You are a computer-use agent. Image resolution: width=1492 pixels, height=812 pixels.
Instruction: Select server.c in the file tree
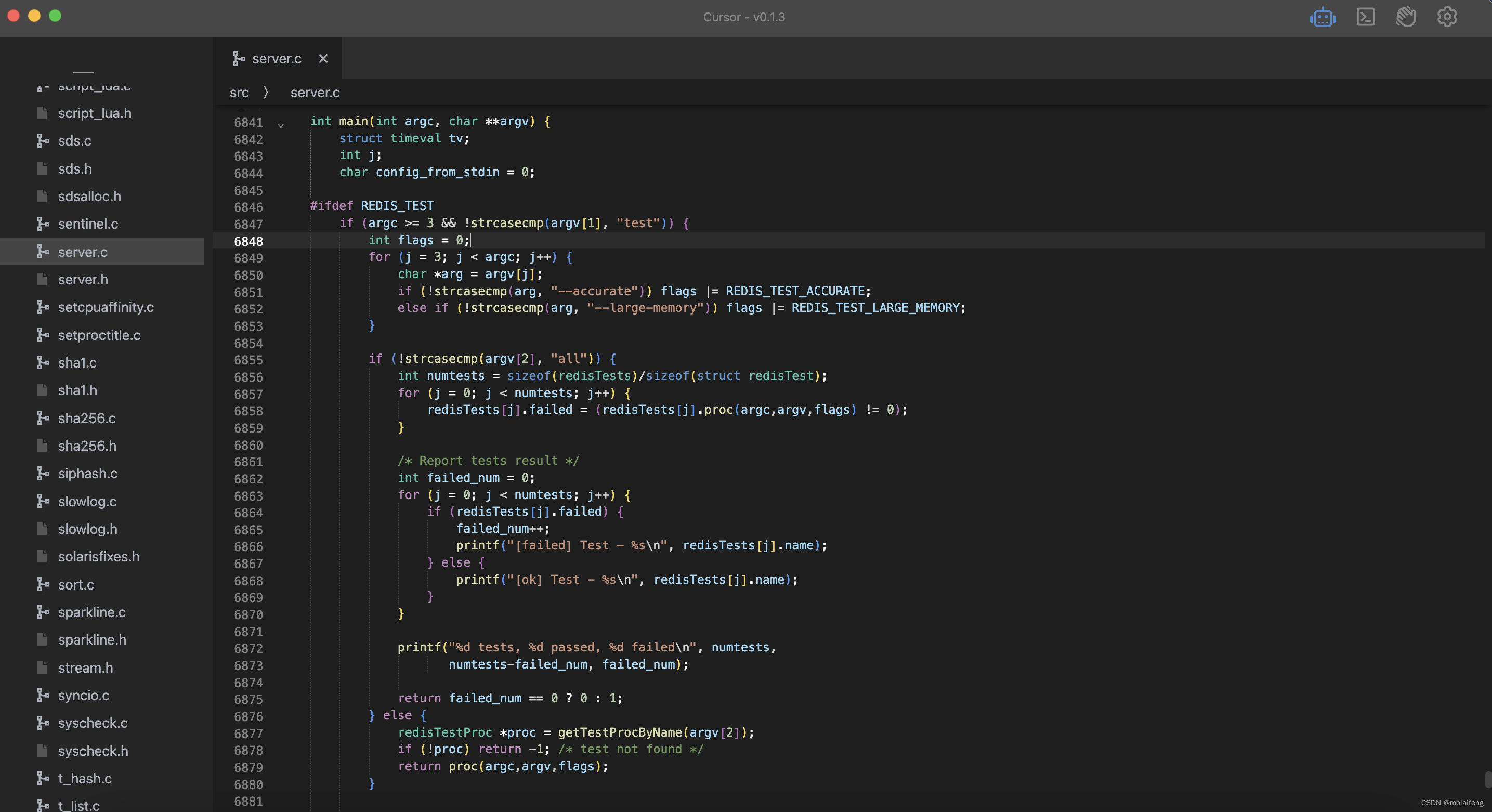point(102,252)
